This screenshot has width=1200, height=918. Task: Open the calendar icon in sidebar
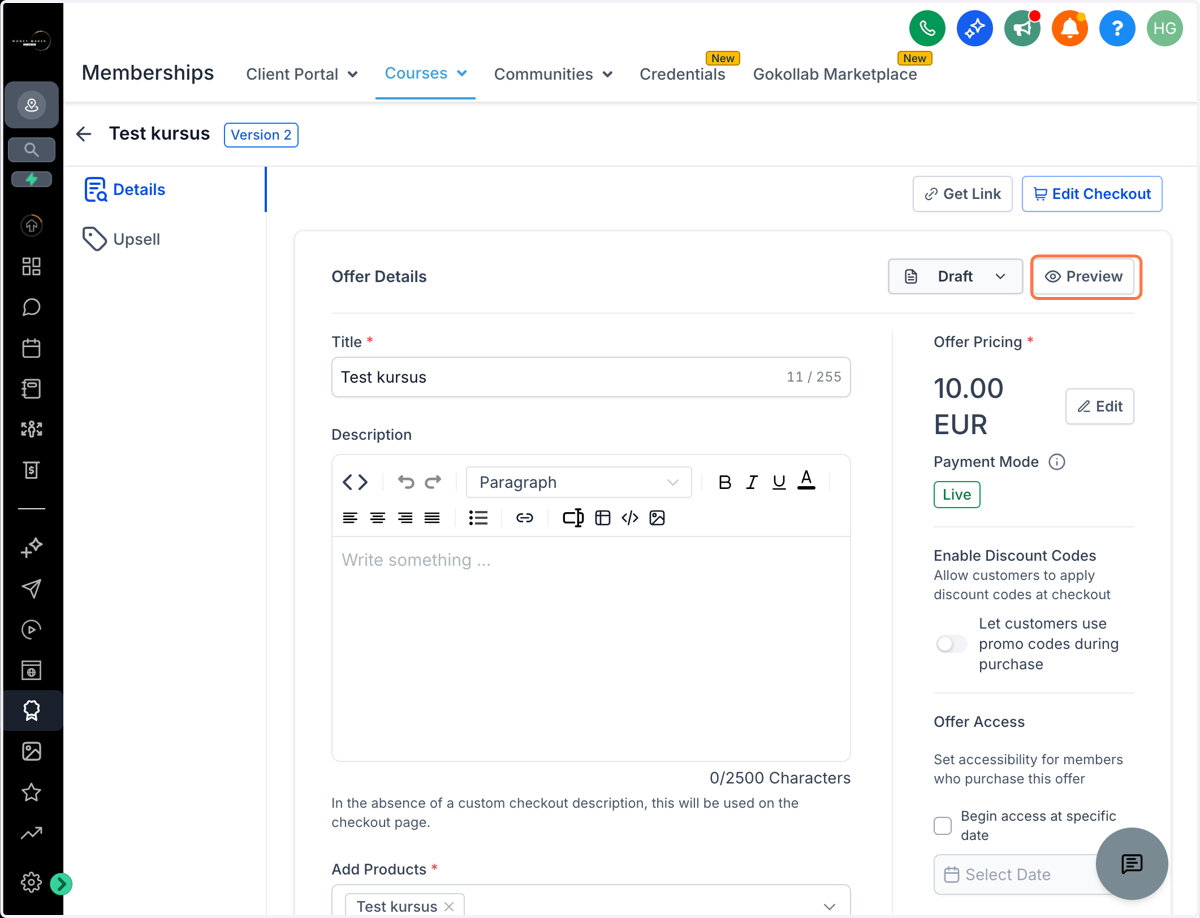click(32, 348)
